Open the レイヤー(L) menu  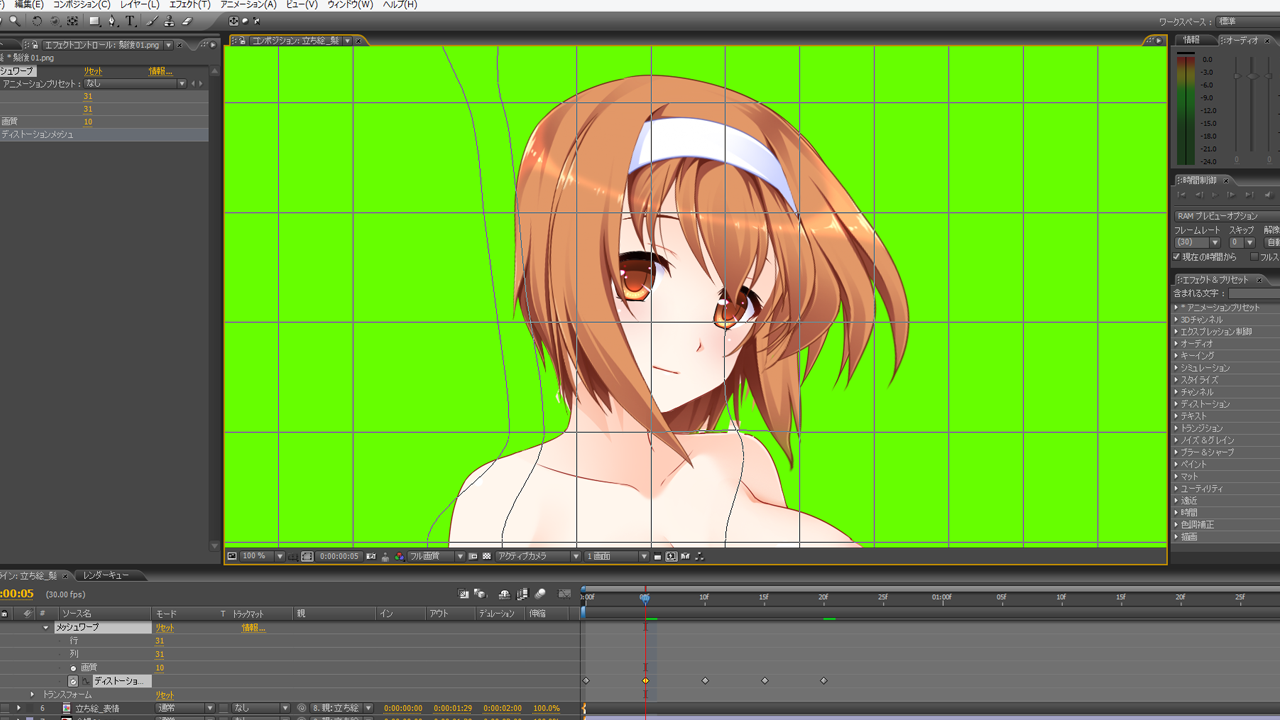139,5
